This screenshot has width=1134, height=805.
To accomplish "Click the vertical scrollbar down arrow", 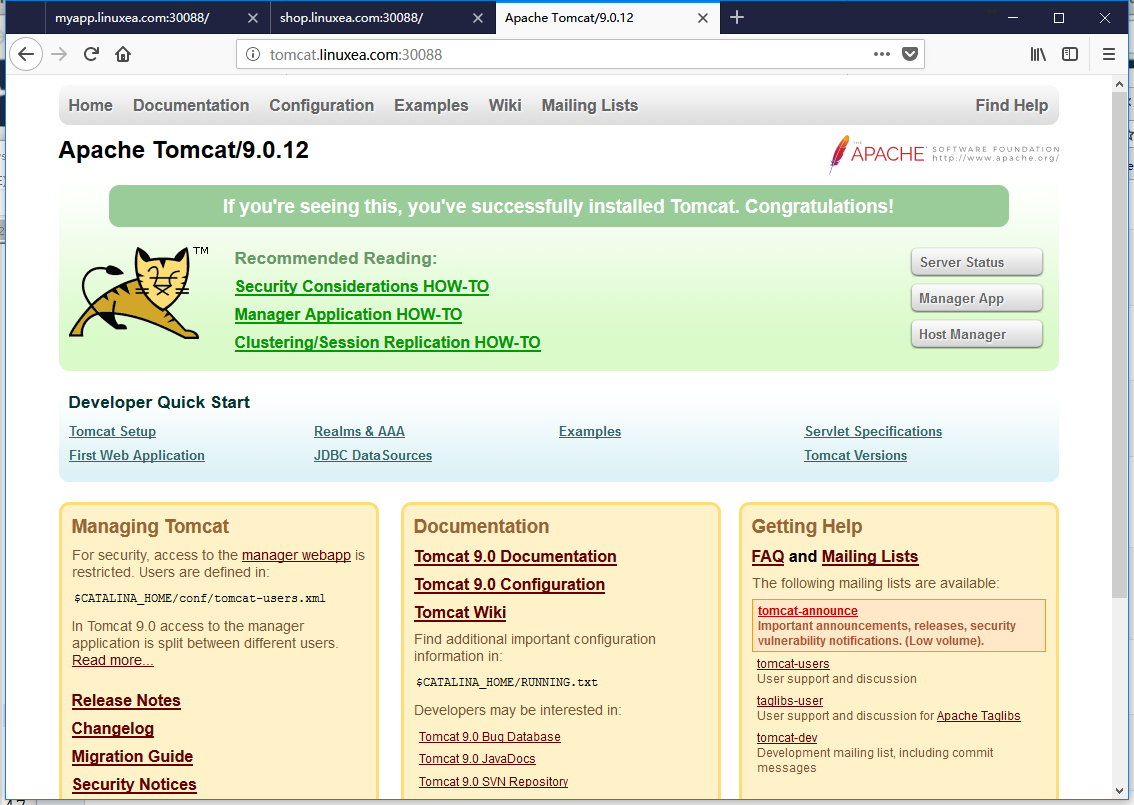I will 1120,791.
